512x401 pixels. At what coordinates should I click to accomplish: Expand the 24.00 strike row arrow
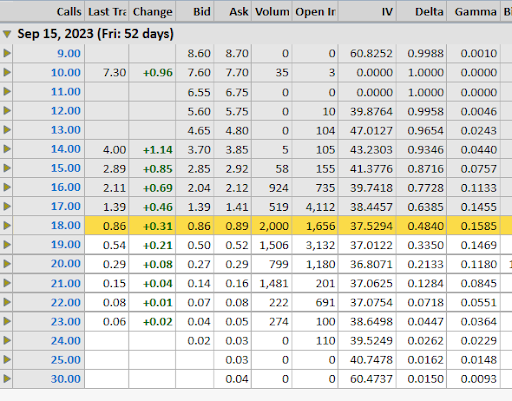point(7,341)
